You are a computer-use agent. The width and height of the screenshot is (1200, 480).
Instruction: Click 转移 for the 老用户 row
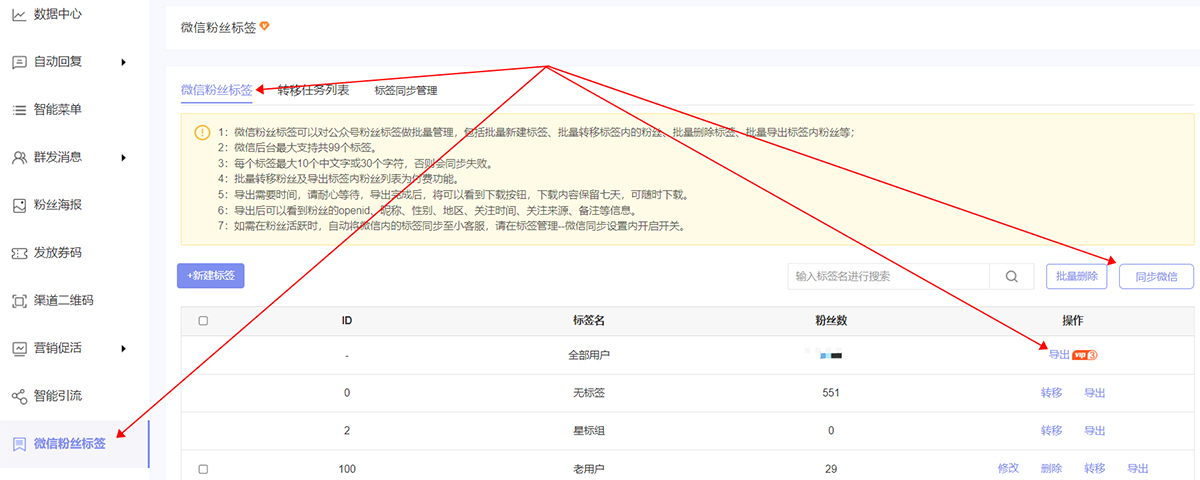(1094, 468)
